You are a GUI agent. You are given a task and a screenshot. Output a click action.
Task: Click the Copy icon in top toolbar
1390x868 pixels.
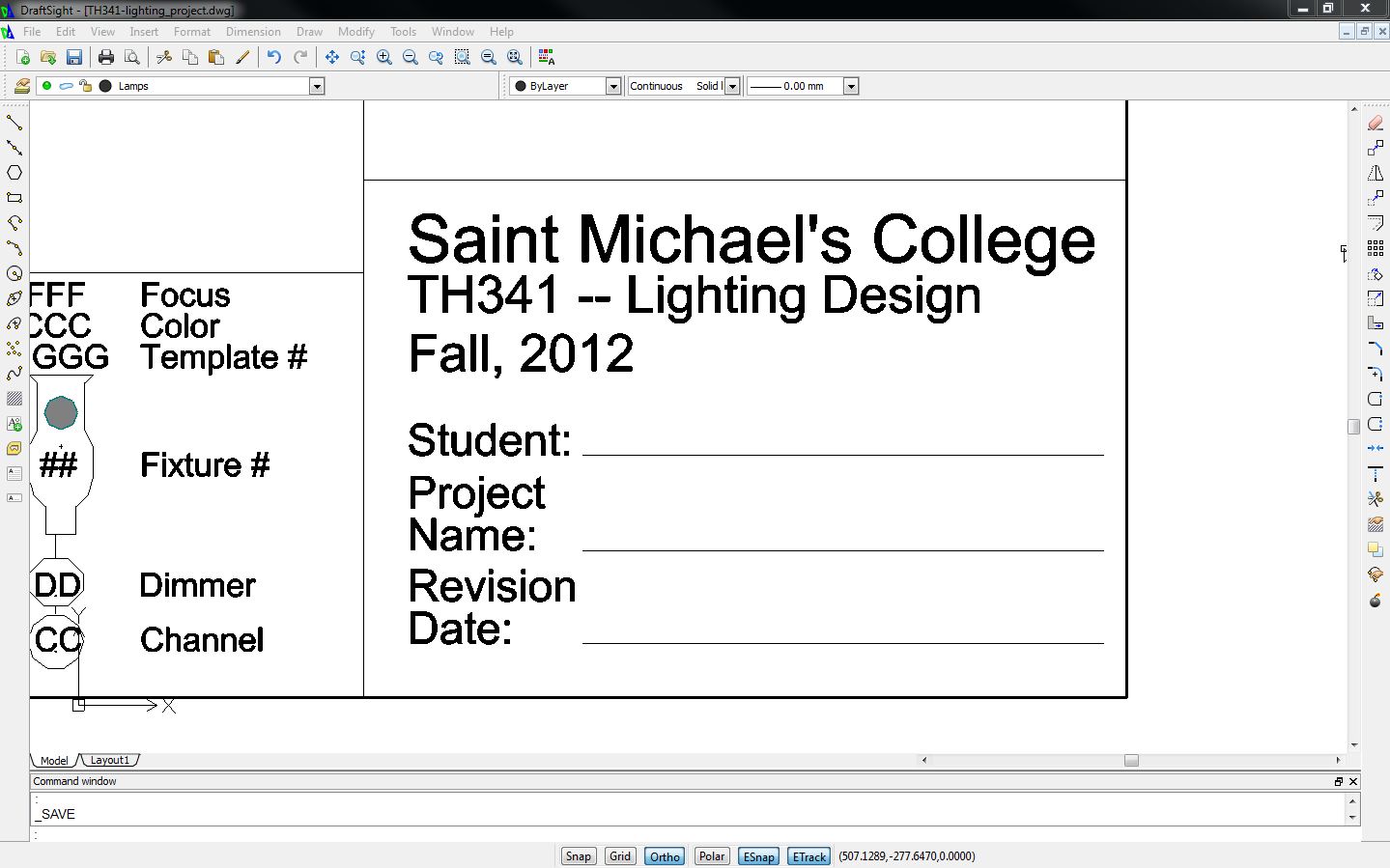(190, 57)
